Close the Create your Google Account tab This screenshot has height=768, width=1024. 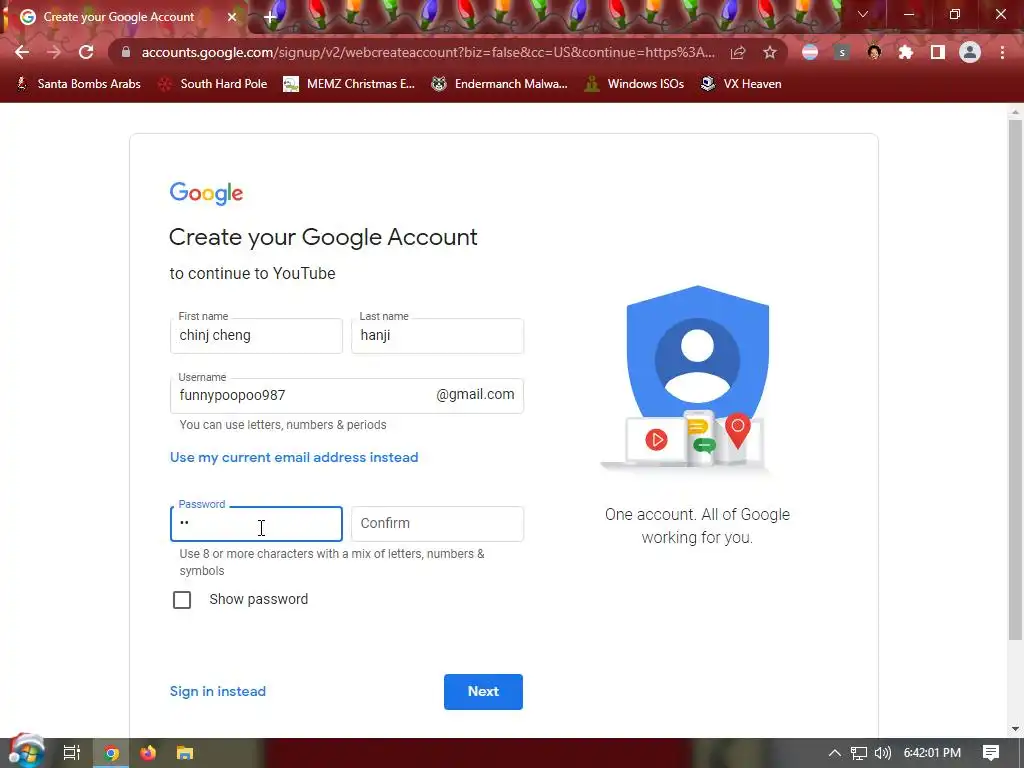pyautogui.click(x=232, y=17)
